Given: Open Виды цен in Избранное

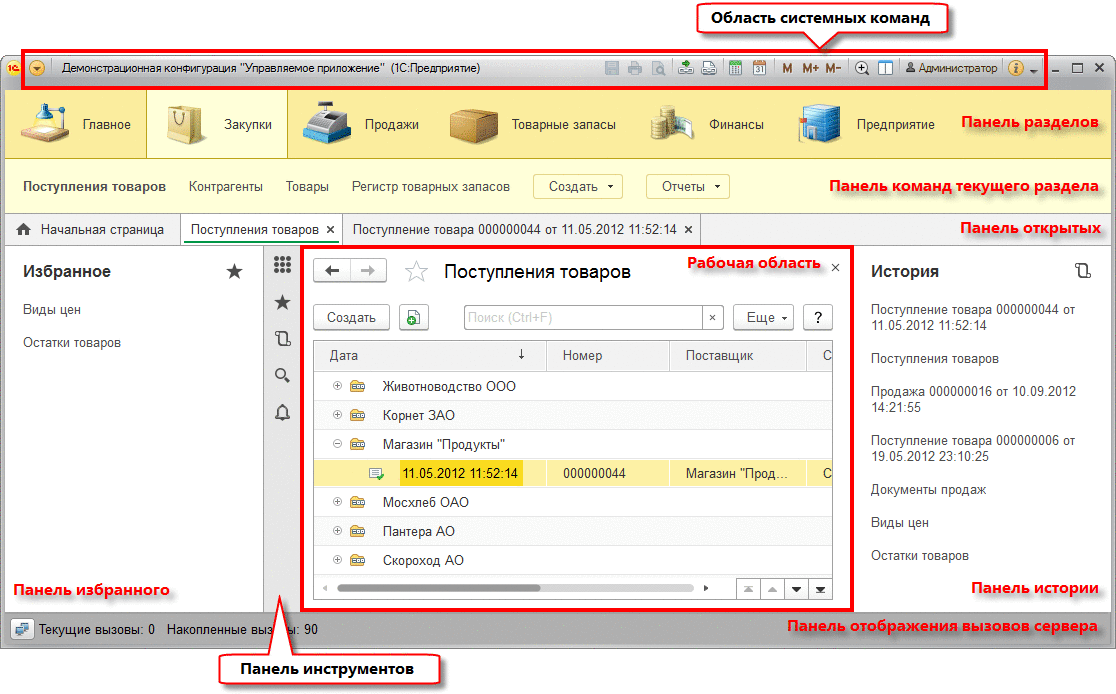Looking at the screenshot, I should coord(52,310).
